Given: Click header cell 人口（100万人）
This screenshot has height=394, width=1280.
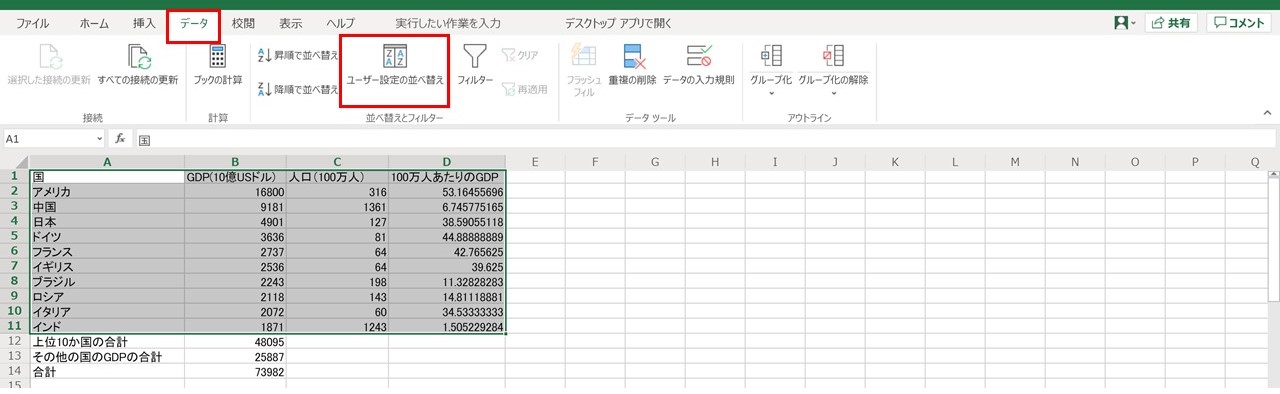Looking at the screenshot, I should point(337,176).
